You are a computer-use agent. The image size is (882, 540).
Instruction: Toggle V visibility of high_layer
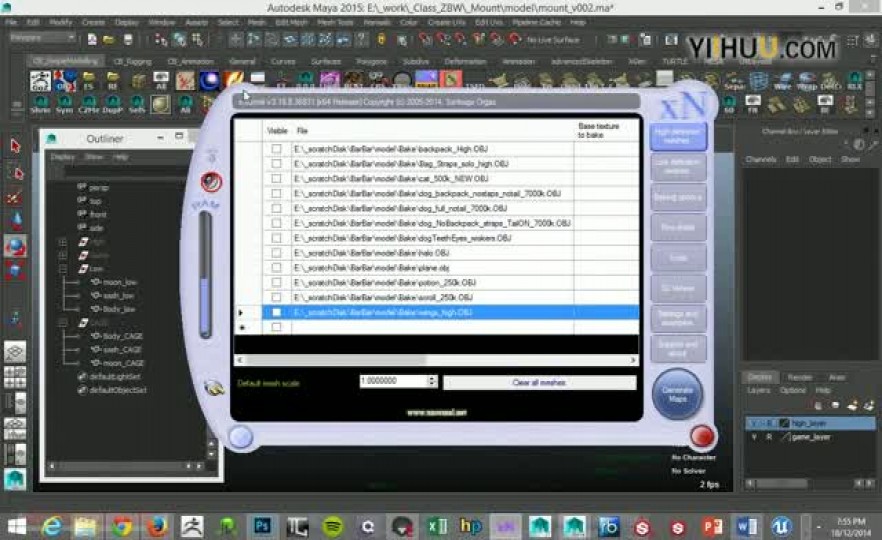[x=754, y=423]
